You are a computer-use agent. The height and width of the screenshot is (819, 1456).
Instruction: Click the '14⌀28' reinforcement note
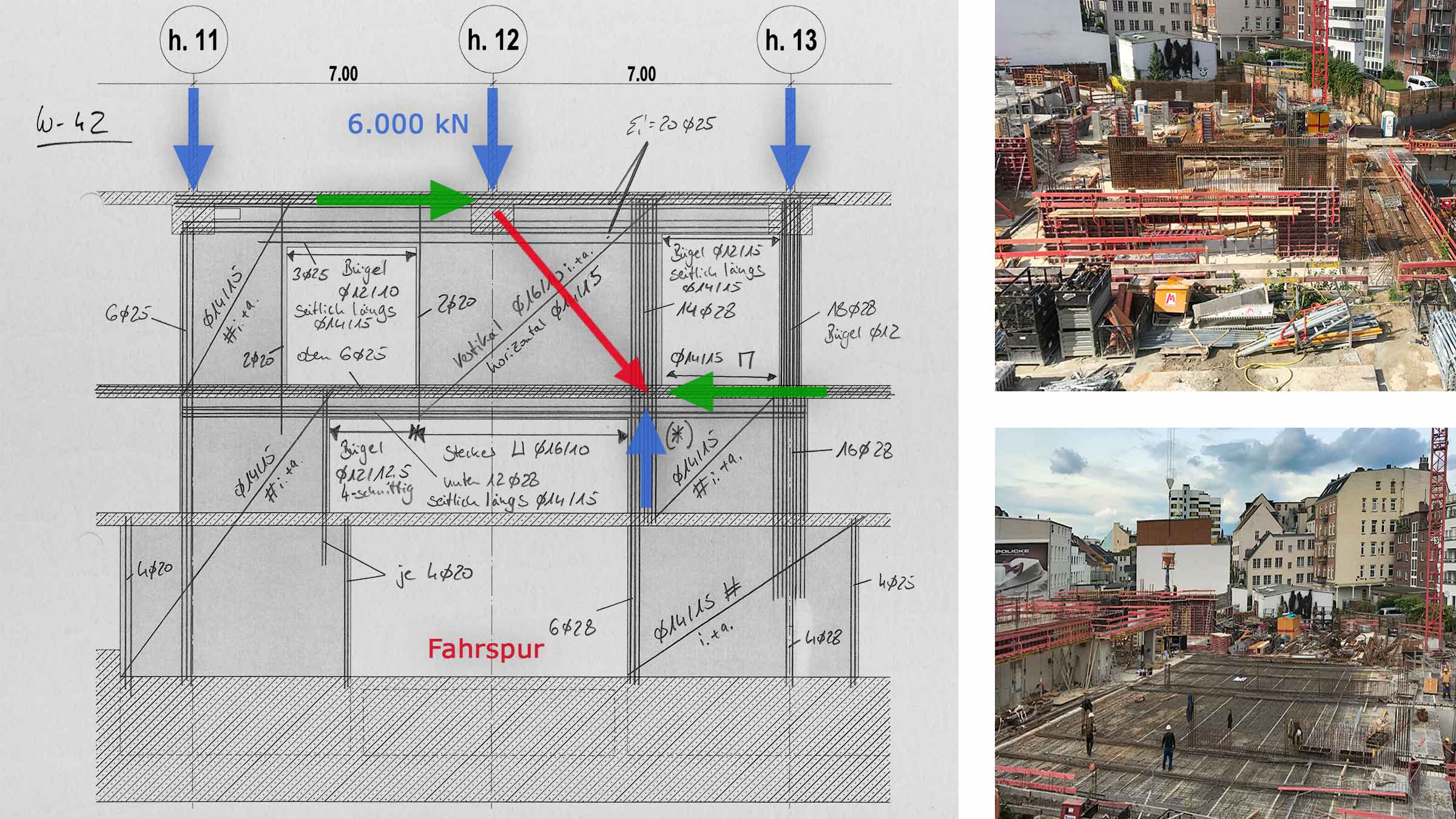point(706,311)
